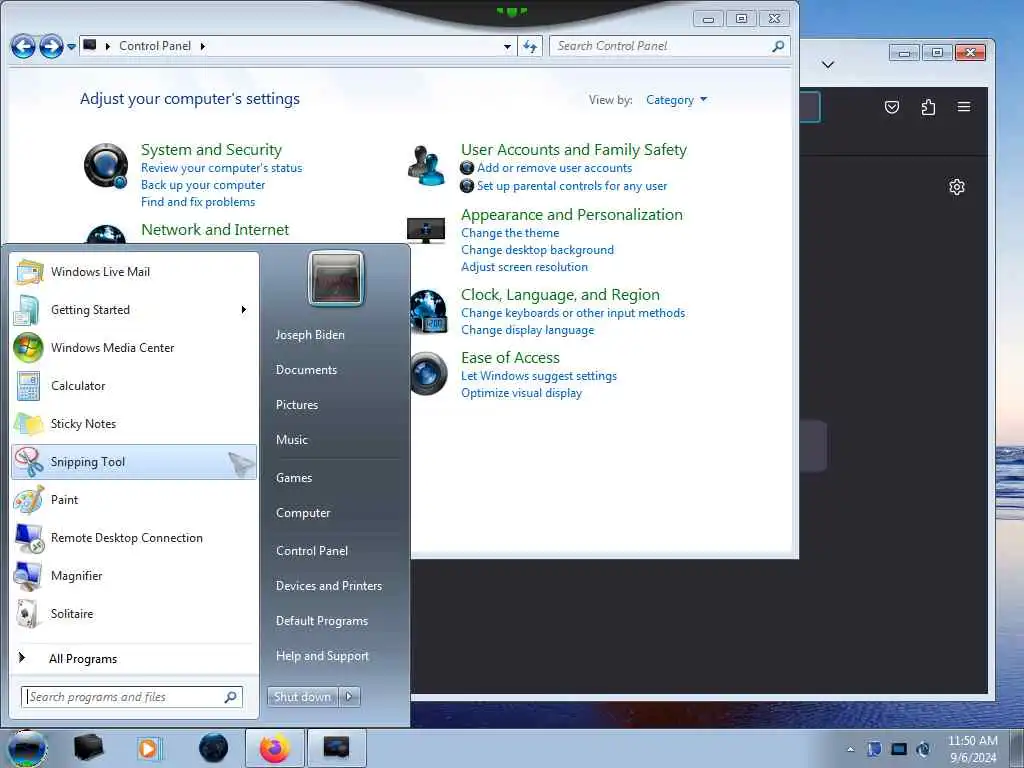
Task: Open System and Security link
Action: tap(211, 150)
